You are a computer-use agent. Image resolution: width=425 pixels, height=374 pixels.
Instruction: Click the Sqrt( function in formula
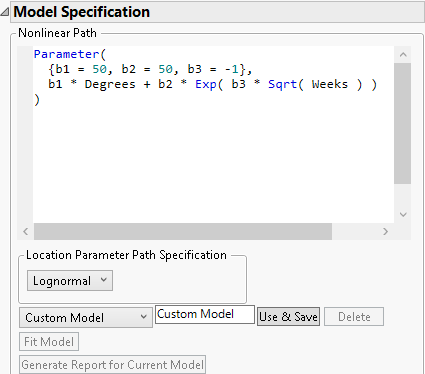286,84
